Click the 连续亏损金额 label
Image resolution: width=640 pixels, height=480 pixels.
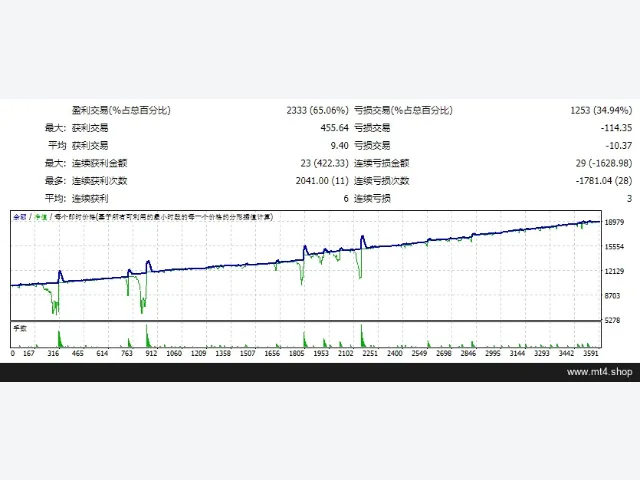(382, 163)
